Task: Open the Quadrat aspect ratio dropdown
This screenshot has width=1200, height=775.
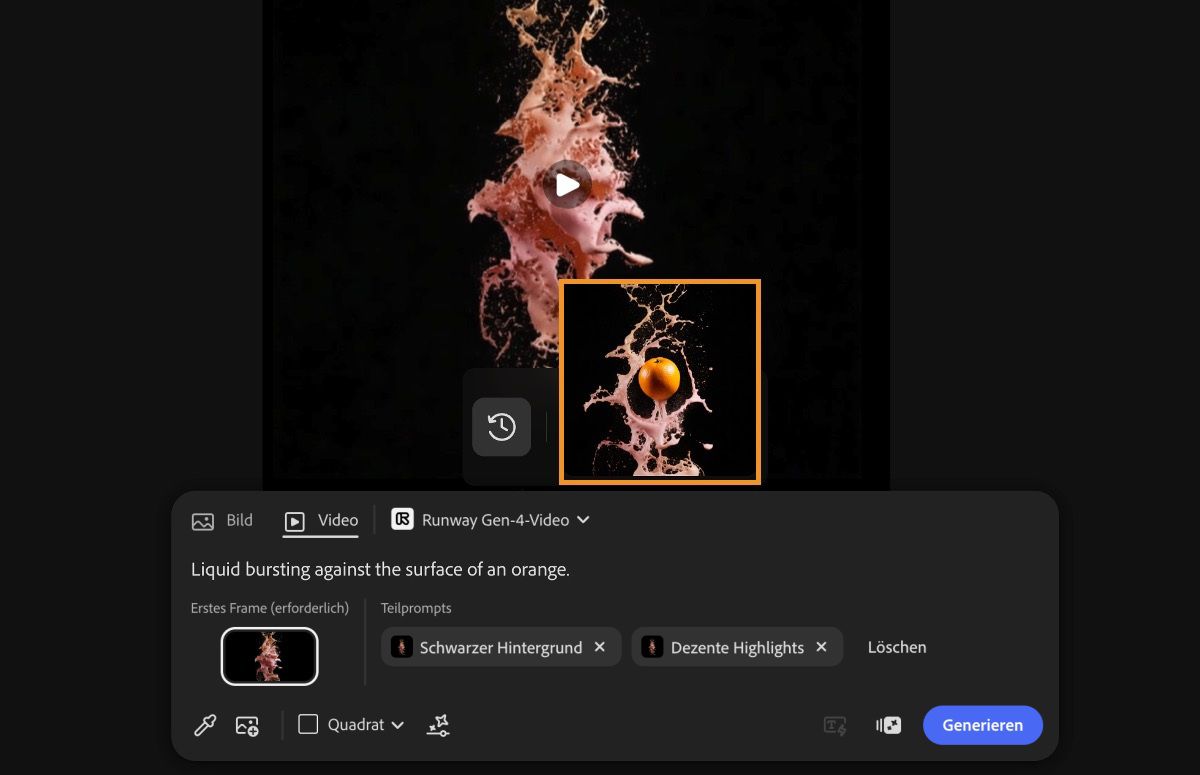Action: 352,725
